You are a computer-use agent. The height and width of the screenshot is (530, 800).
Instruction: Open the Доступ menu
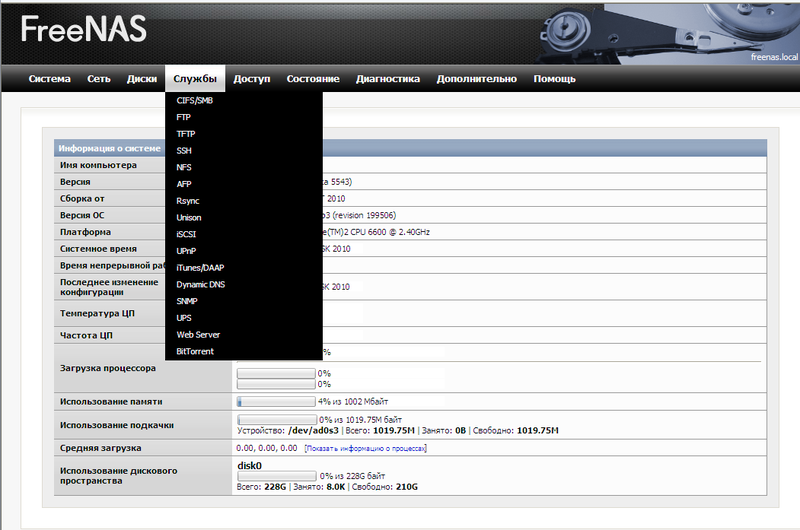coord(252,79)
